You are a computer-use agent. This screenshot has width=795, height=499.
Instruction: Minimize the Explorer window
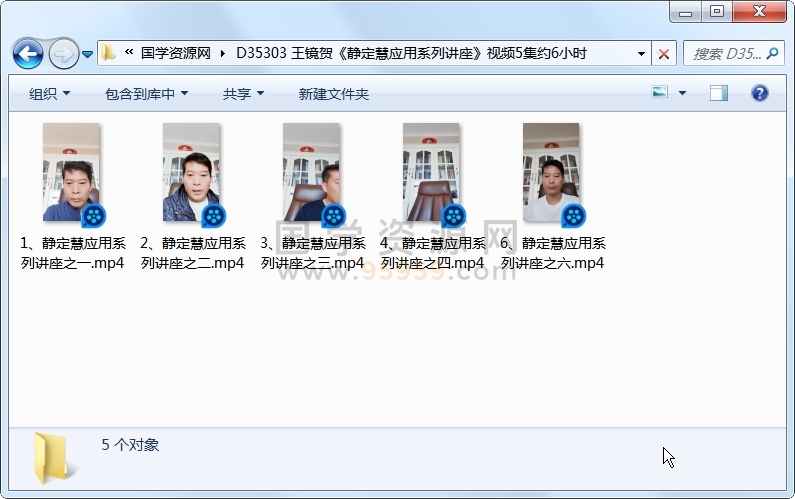(x=685, y=12)
